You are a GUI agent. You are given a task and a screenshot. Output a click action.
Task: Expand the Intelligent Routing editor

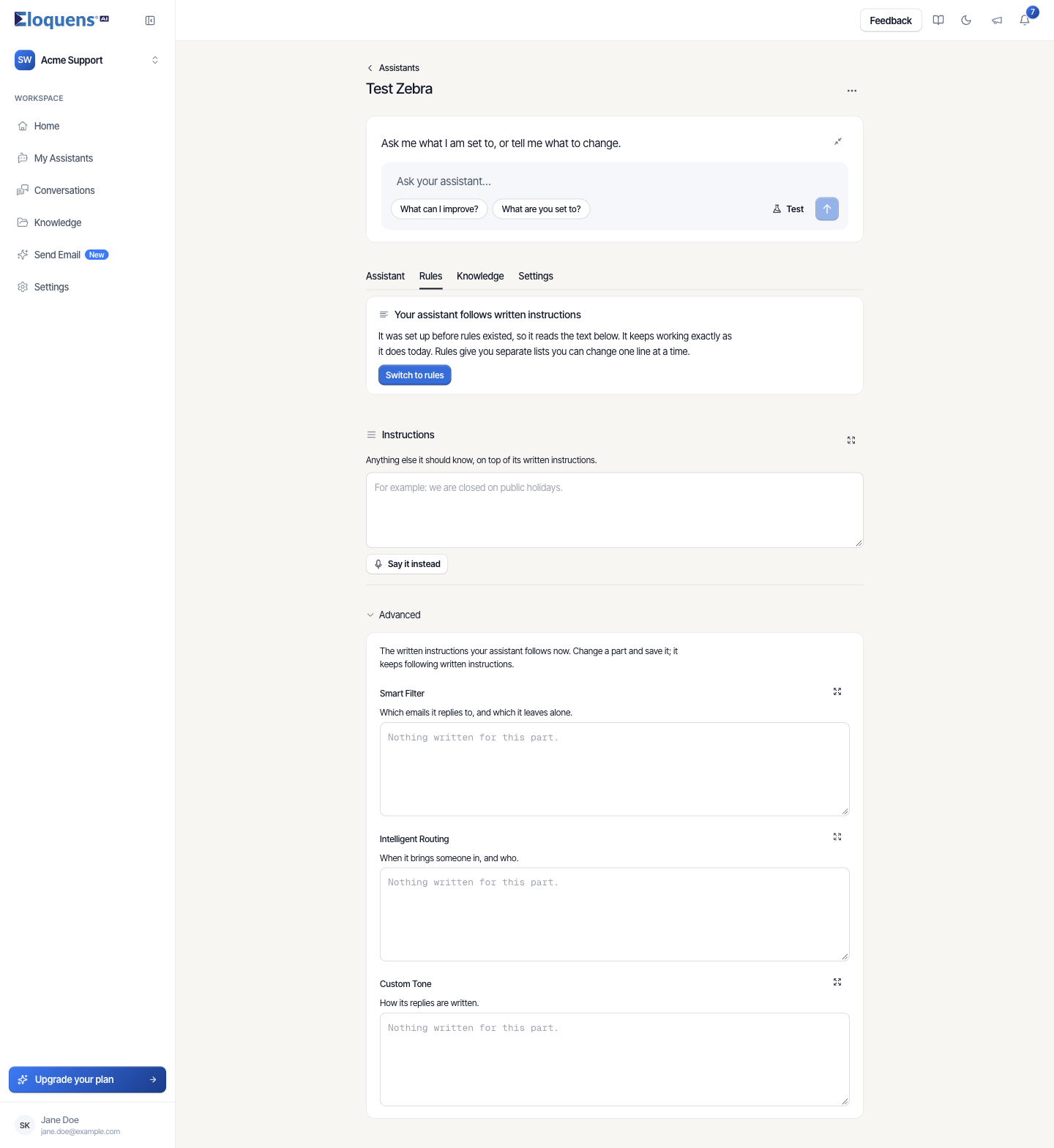point(837,837)
